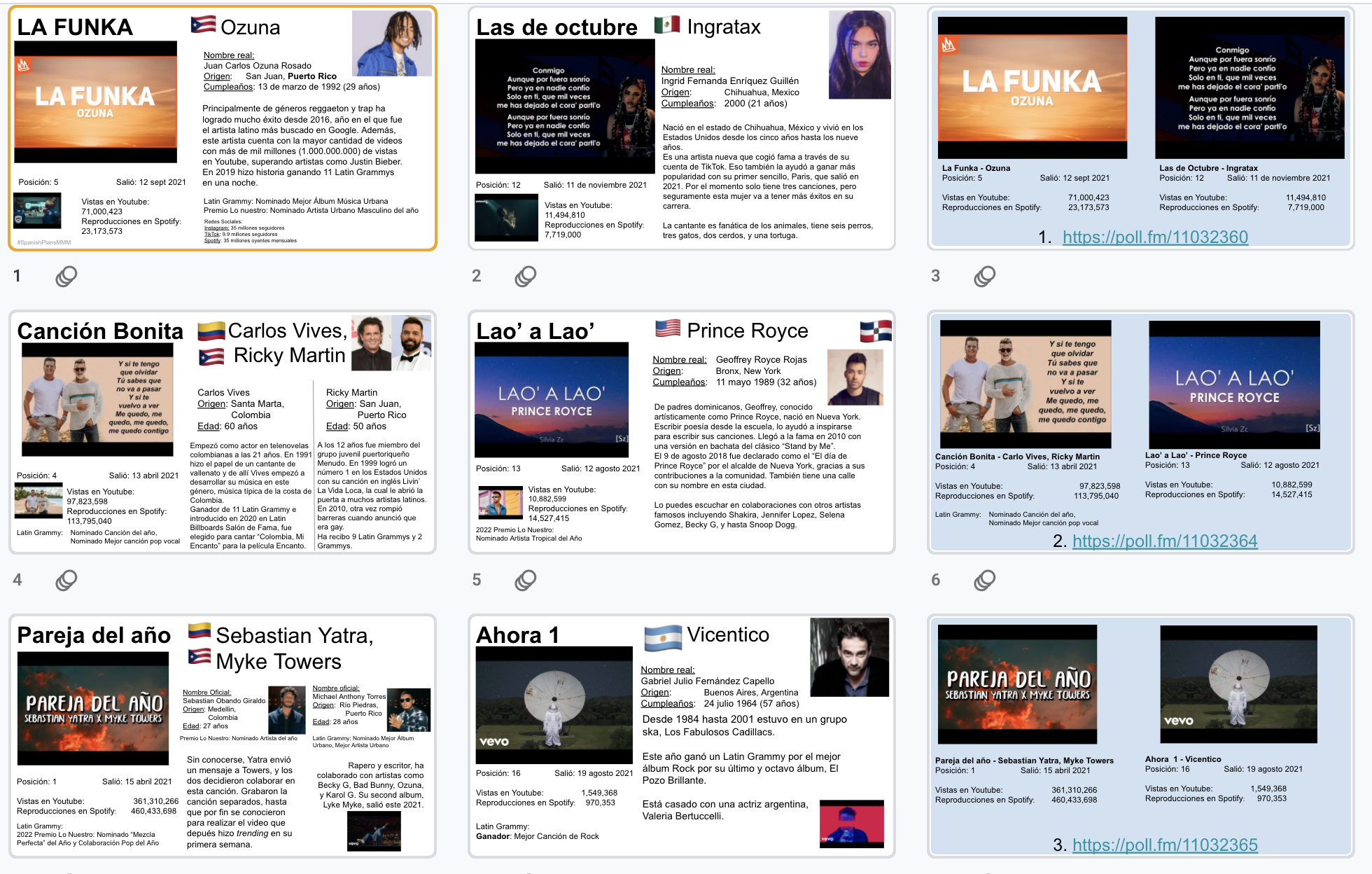Click the link icon under slide 2
Screen dimensions: 1372x874
[526, 277]
